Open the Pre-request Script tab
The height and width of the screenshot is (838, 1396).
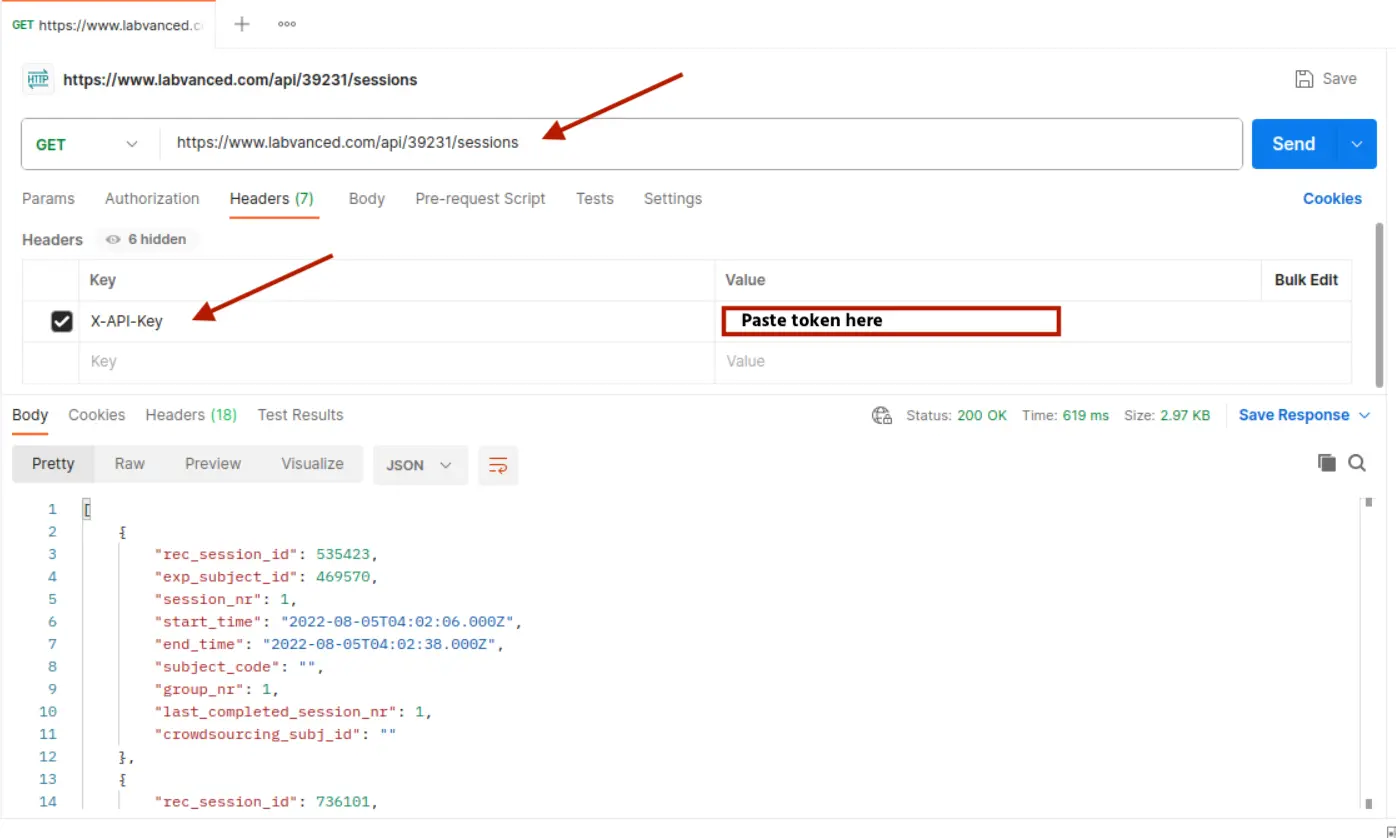(x=480, y=198)
